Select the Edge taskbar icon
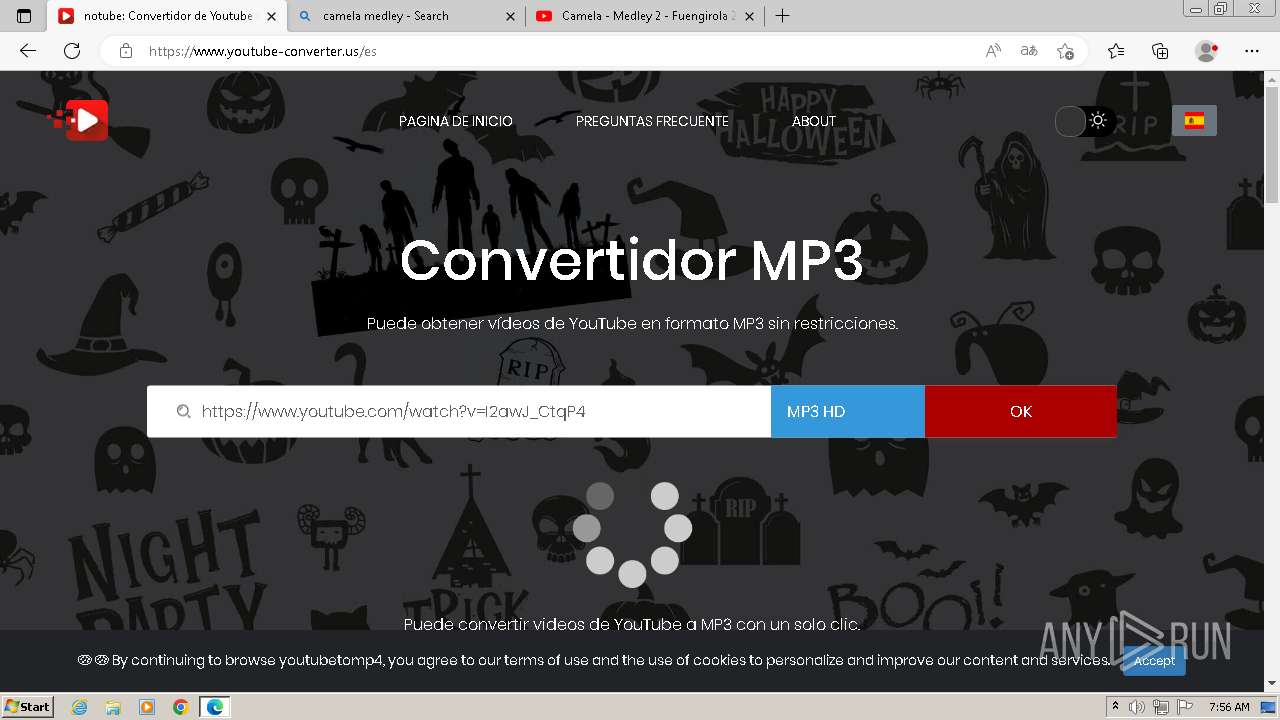The height and width of the screenshot is (720, 1280). [x=215, y=707]
